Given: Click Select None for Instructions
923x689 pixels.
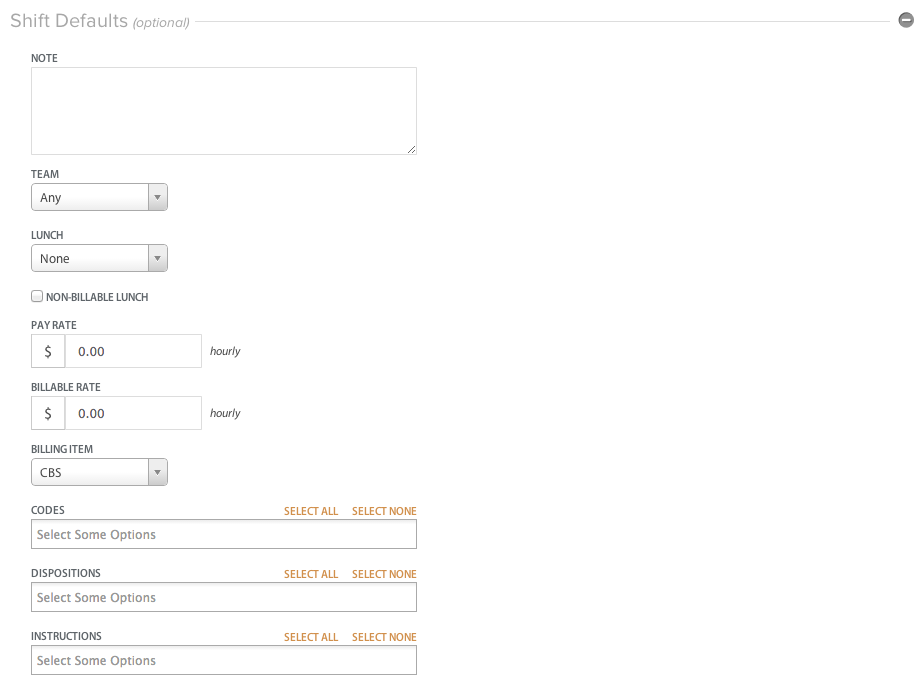Looking at the screenshot, I should coord(384,637).
